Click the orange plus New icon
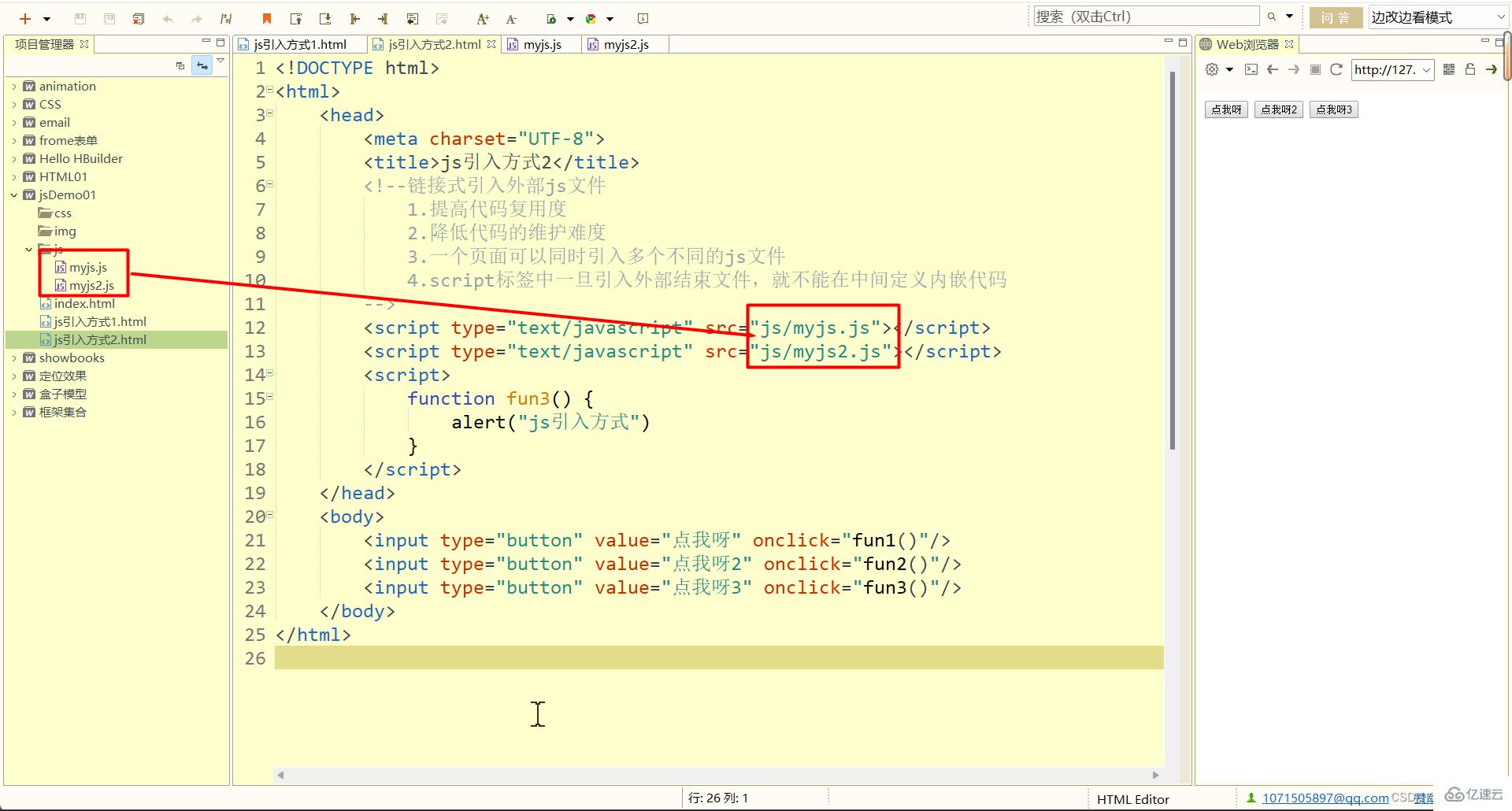The image size is (1512, 811). (x=25, y=18)
